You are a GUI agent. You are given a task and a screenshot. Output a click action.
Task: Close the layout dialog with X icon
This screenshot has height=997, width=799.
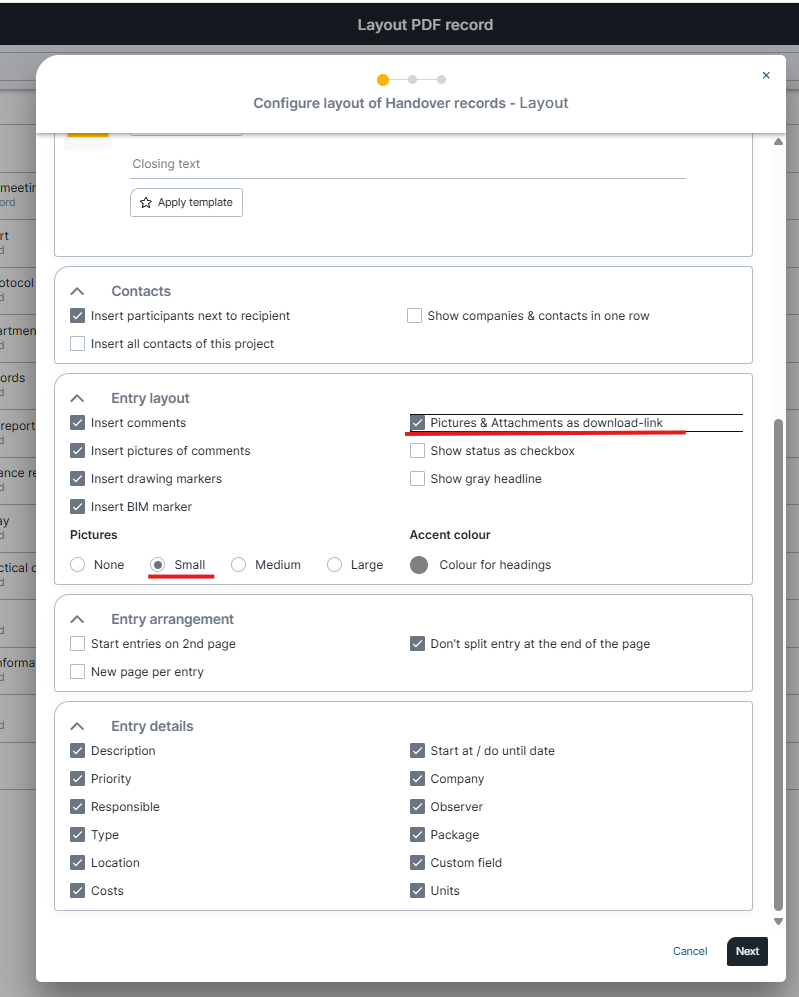click(766, 76)
